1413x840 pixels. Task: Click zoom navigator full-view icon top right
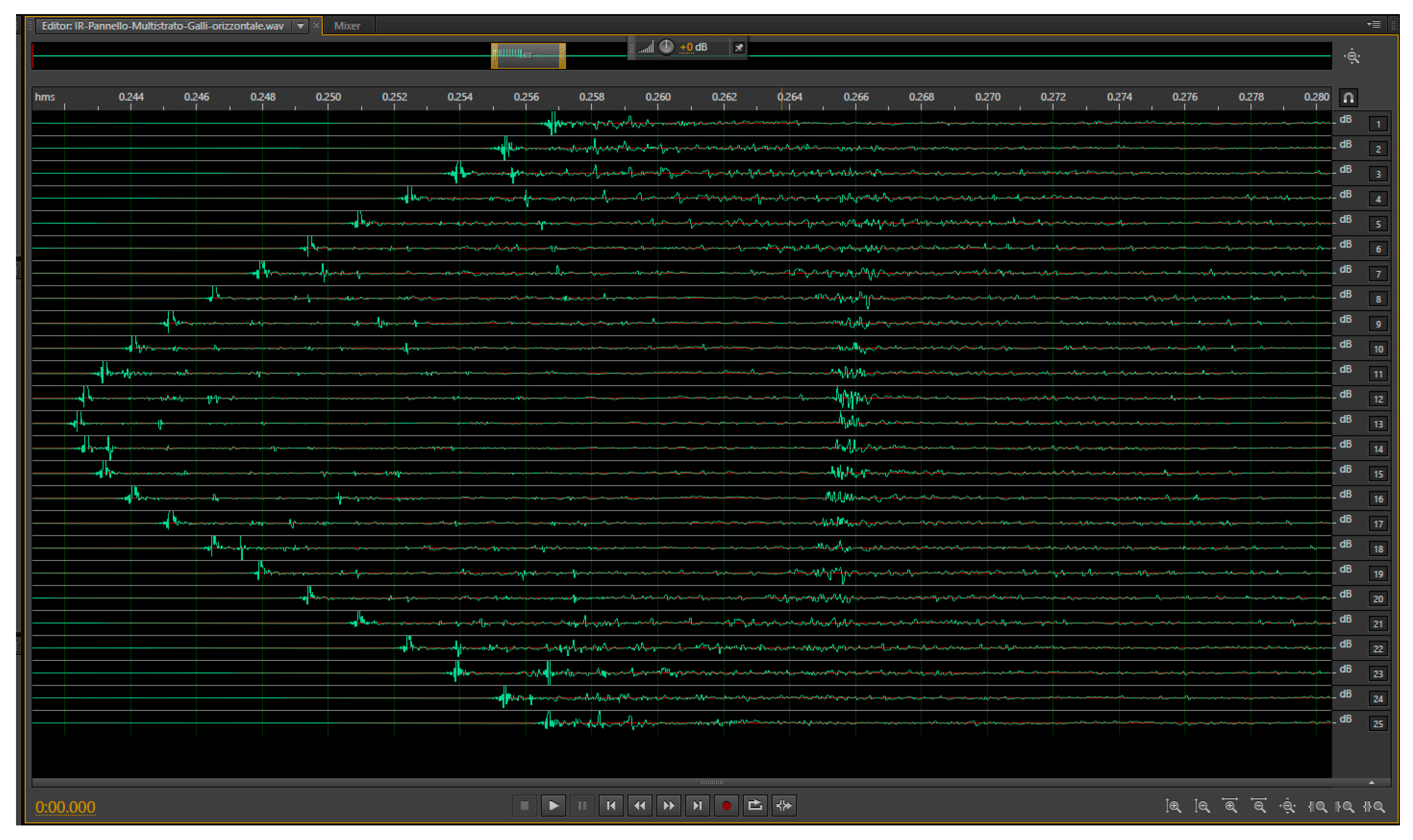1352,57
